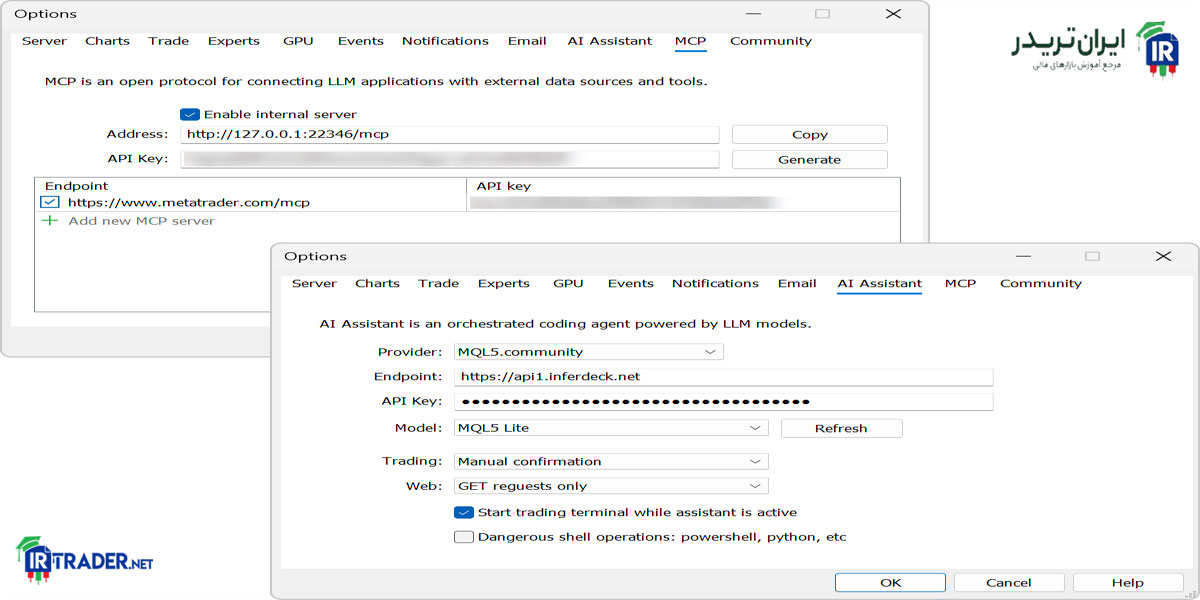Select Experts tab in the AI Assistant window
The image size is (1200, 600).
[x=503, y=283]
